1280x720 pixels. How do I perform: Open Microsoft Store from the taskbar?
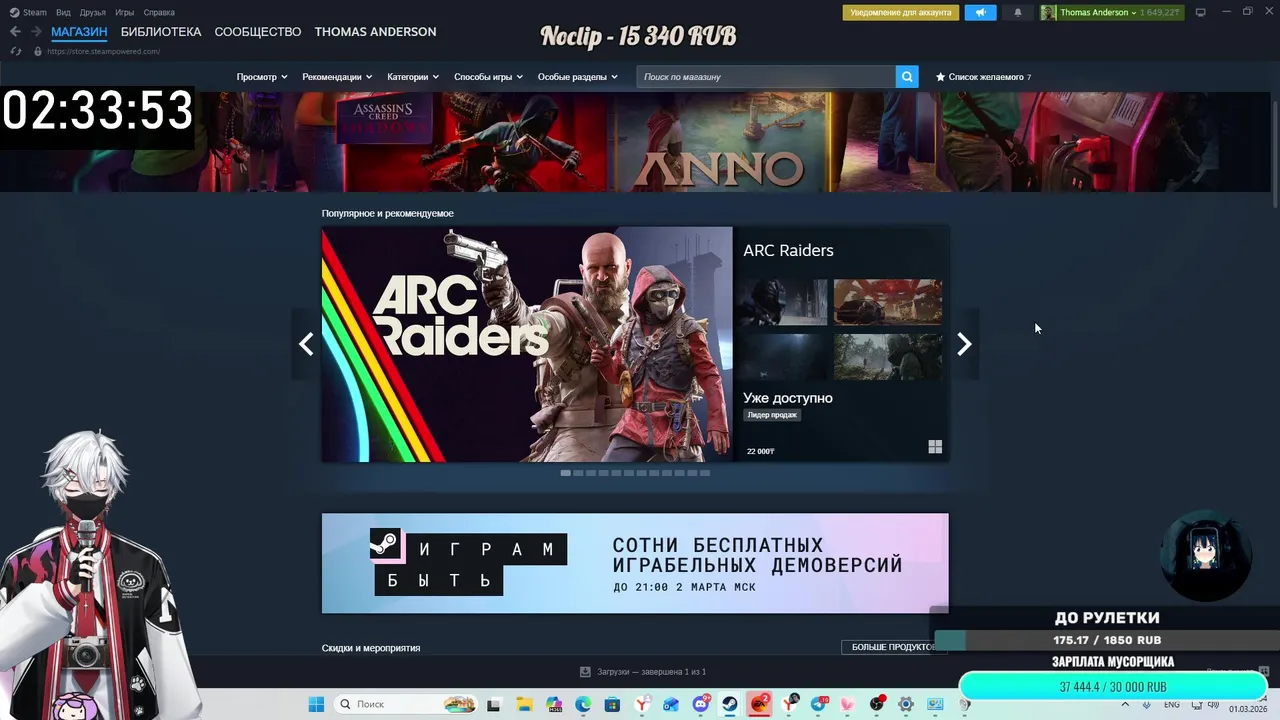(x=612, y=704)
